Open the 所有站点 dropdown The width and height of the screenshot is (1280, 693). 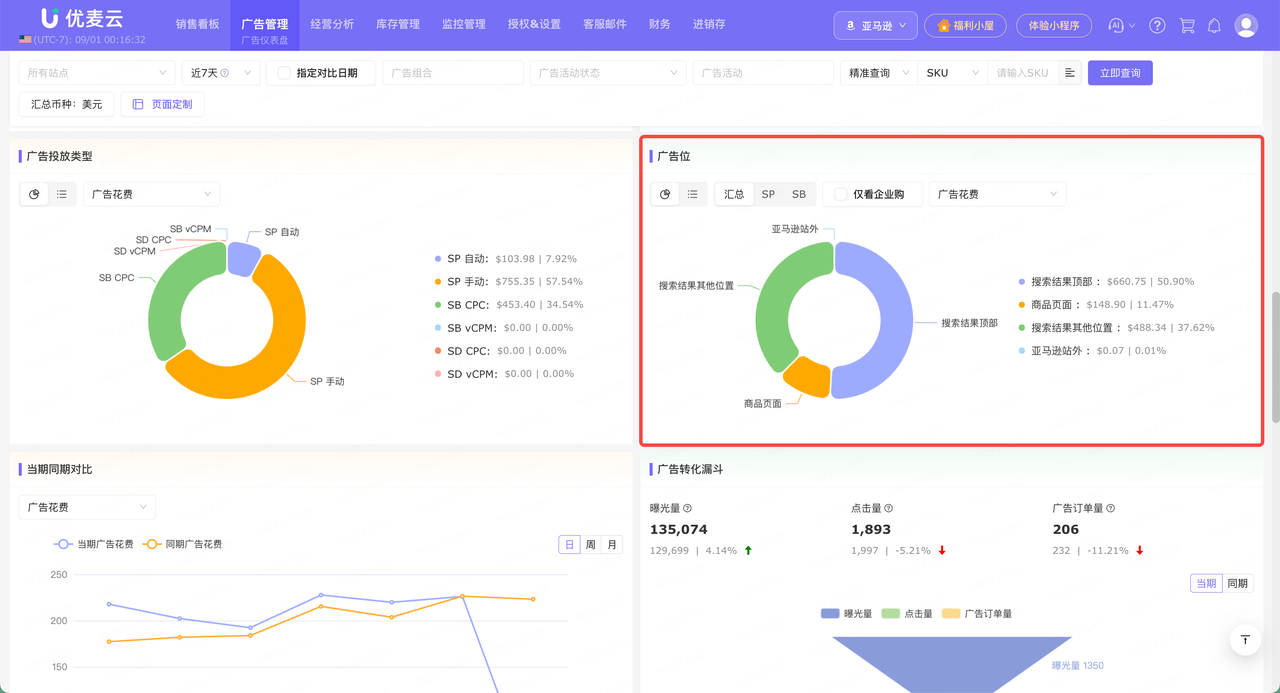tap(97, 73)
